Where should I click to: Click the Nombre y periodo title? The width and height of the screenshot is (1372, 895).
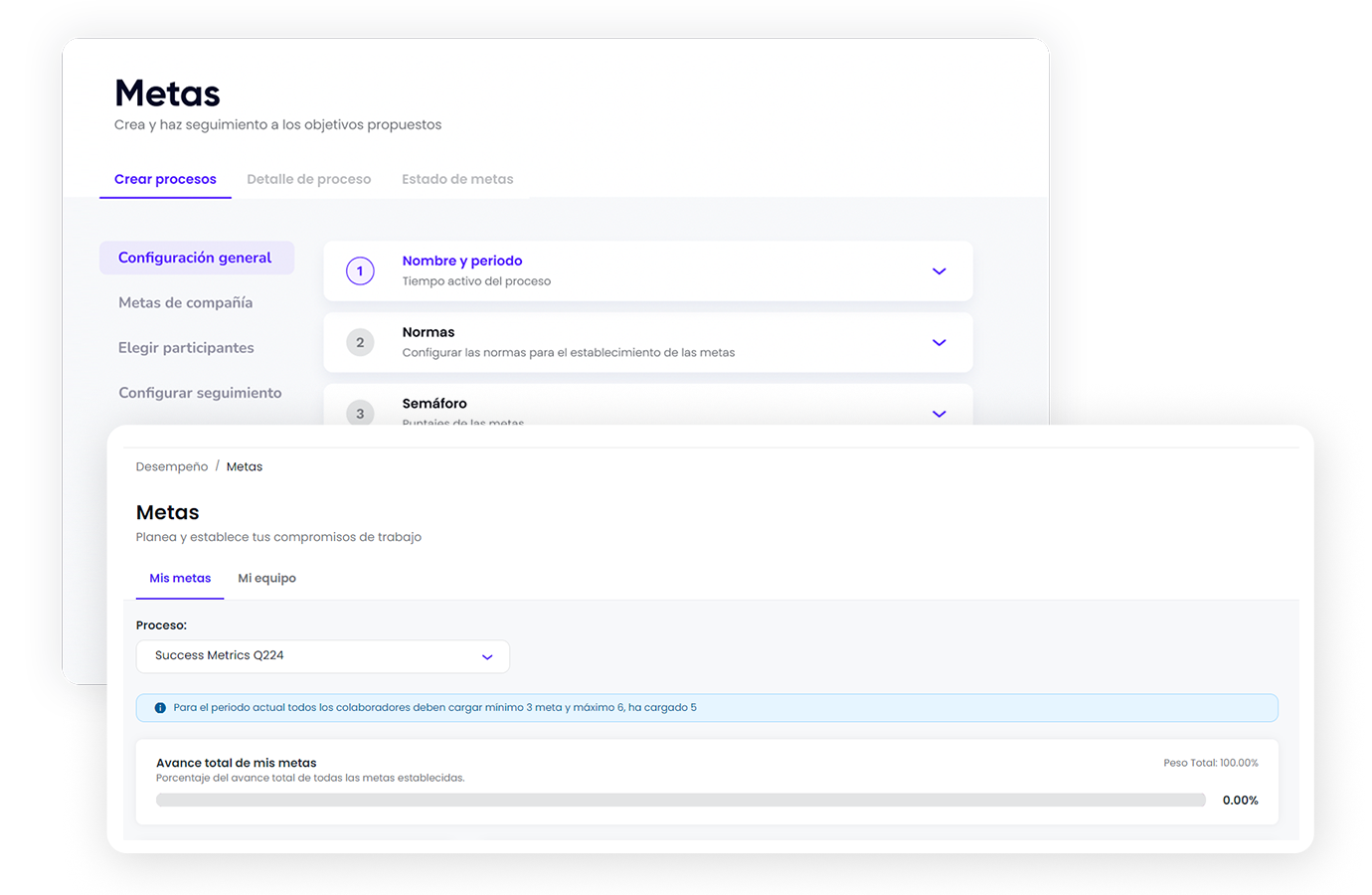click(x=462, y=261)
